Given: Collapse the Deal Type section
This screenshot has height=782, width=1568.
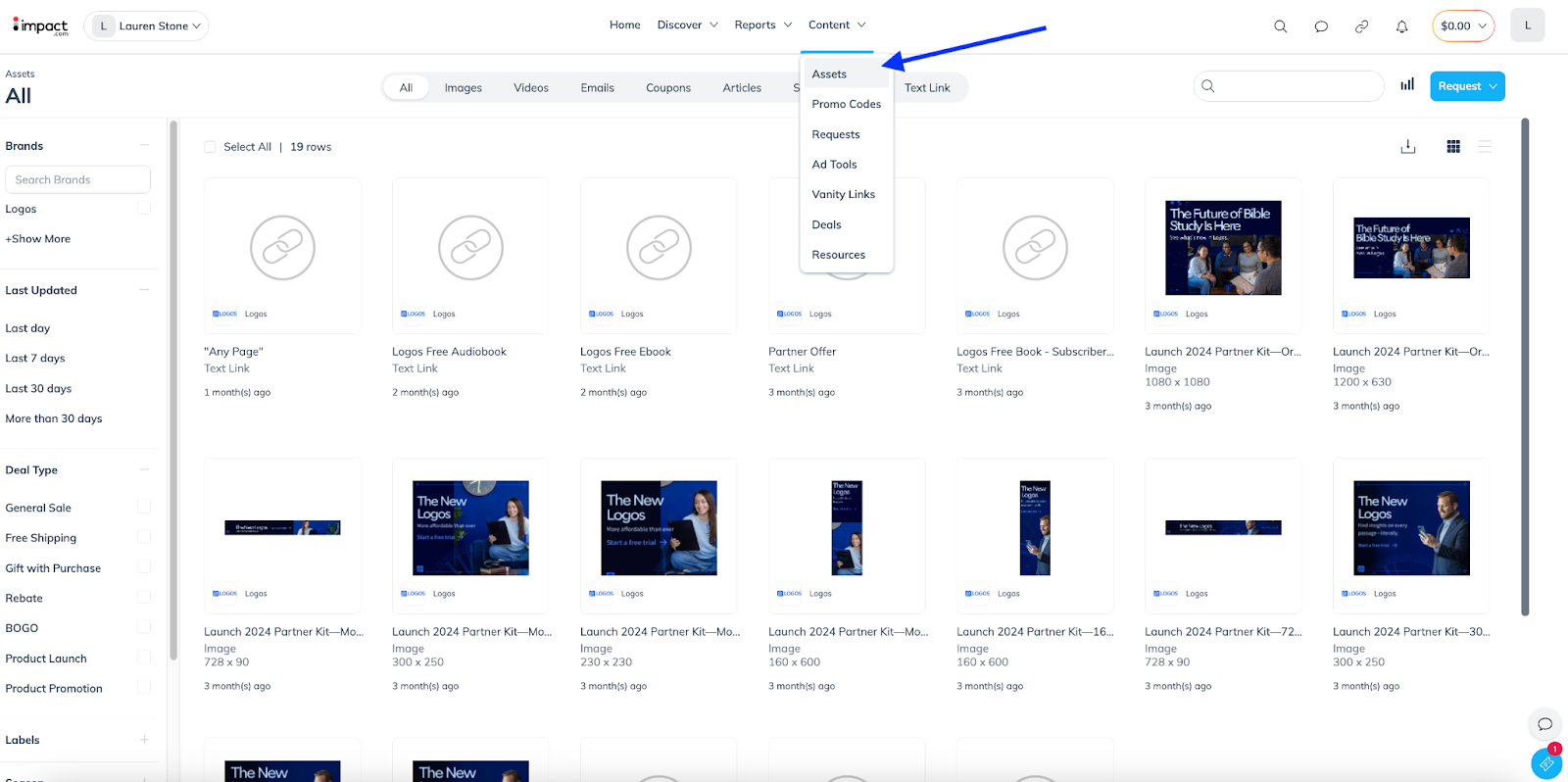Looking at the screenshot, I should (x=144, y=469).
